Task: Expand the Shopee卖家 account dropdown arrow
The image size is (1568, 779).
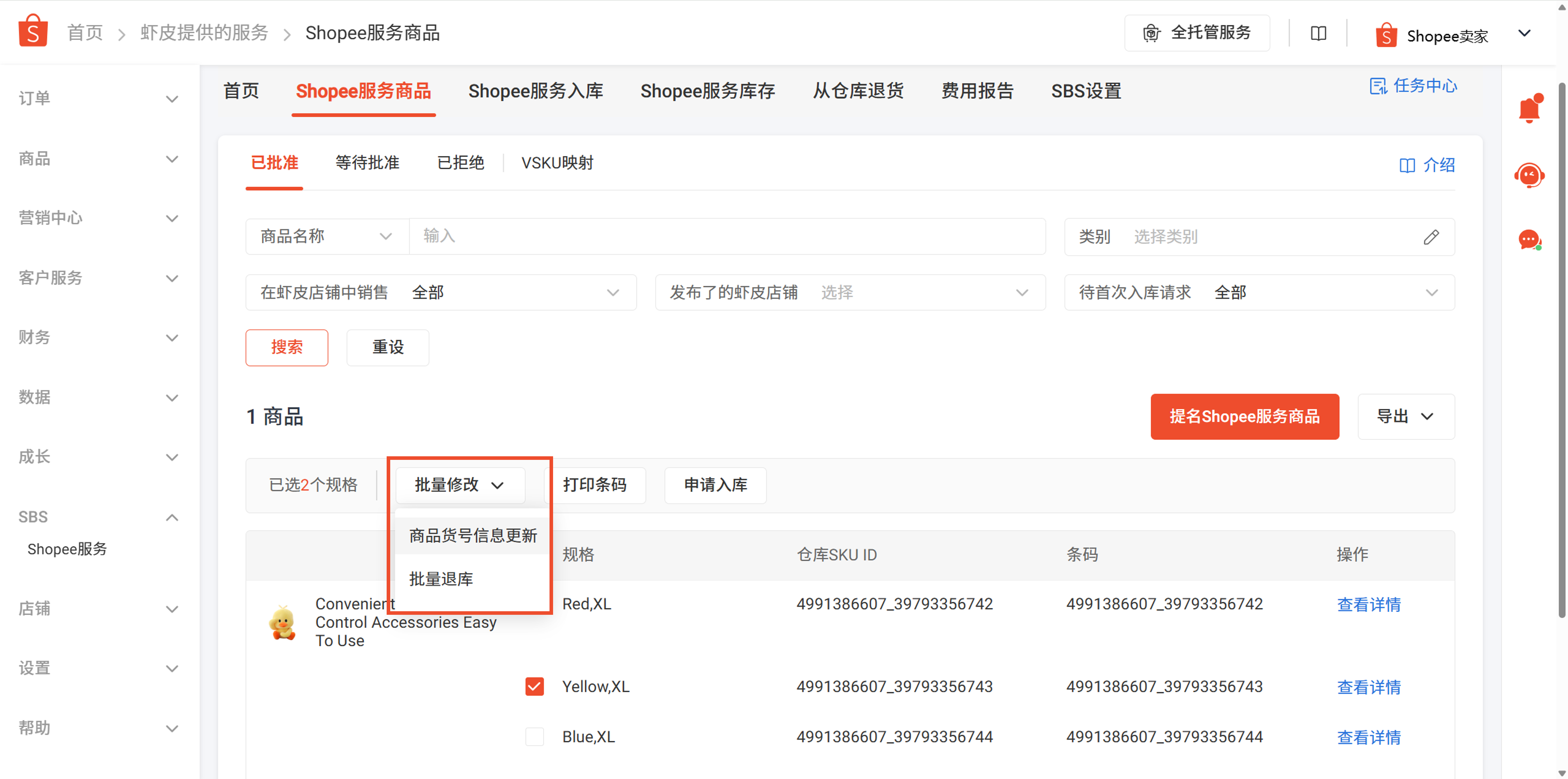Action: (x=1524, y=33)
